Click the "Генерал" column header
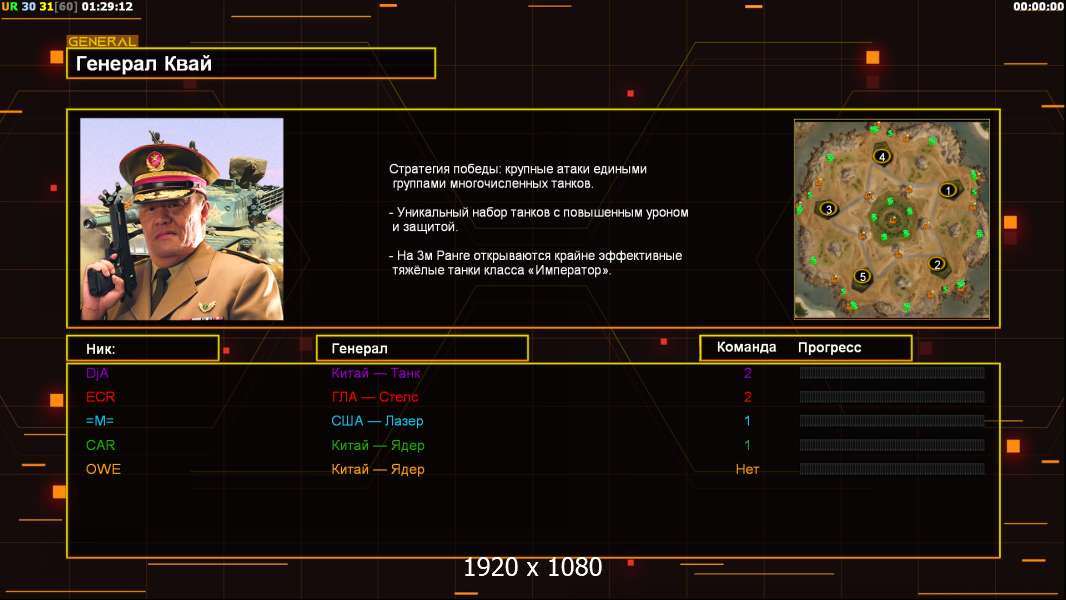Viewport: 1066px width, 600px height. tap(421, 348)
